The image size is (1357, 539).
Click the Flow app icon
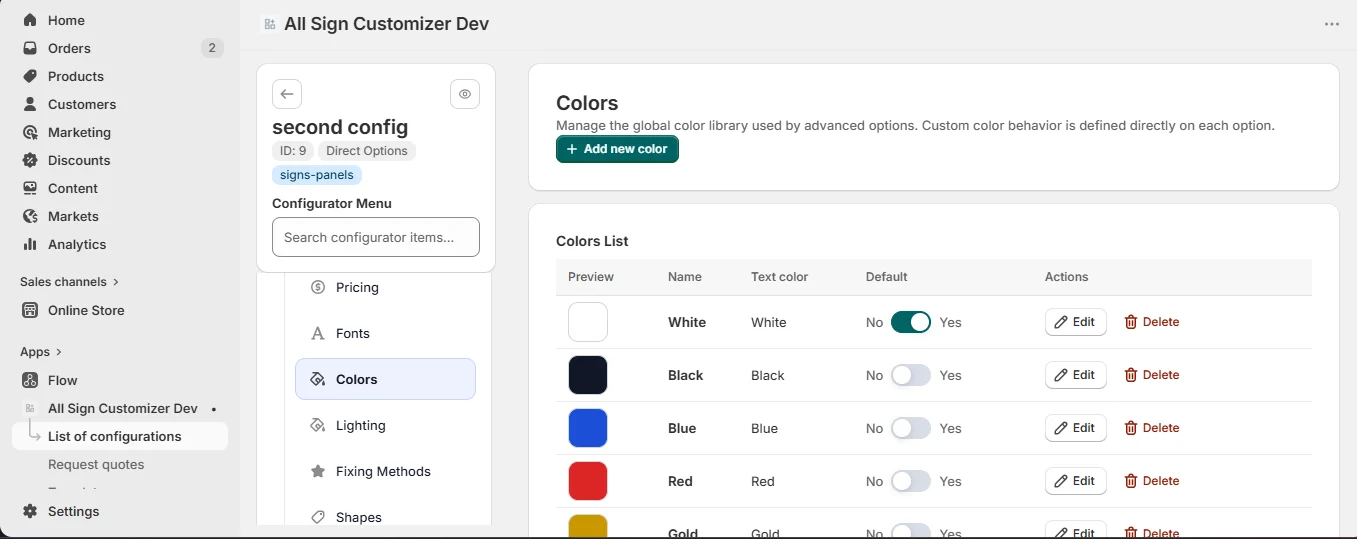tap(30, 380)
